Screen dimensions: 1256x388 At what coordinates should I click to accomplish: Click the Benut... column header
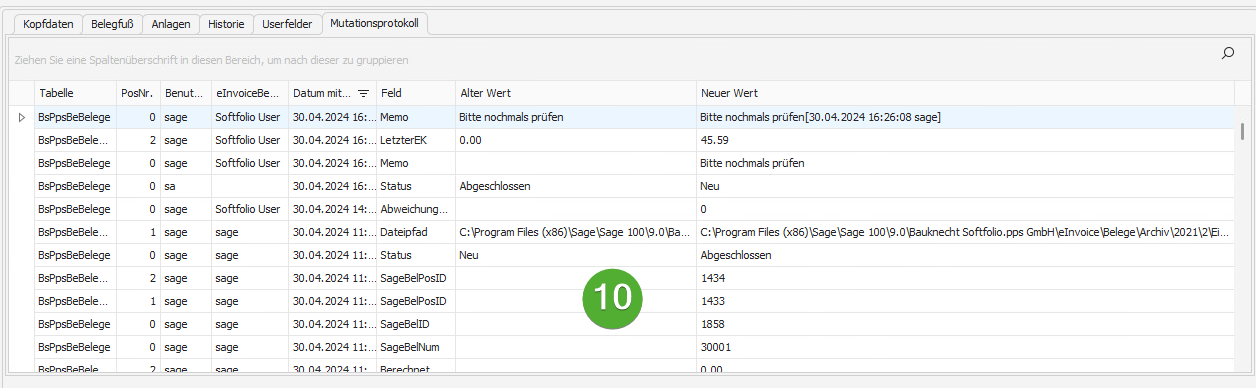(186, 93)
